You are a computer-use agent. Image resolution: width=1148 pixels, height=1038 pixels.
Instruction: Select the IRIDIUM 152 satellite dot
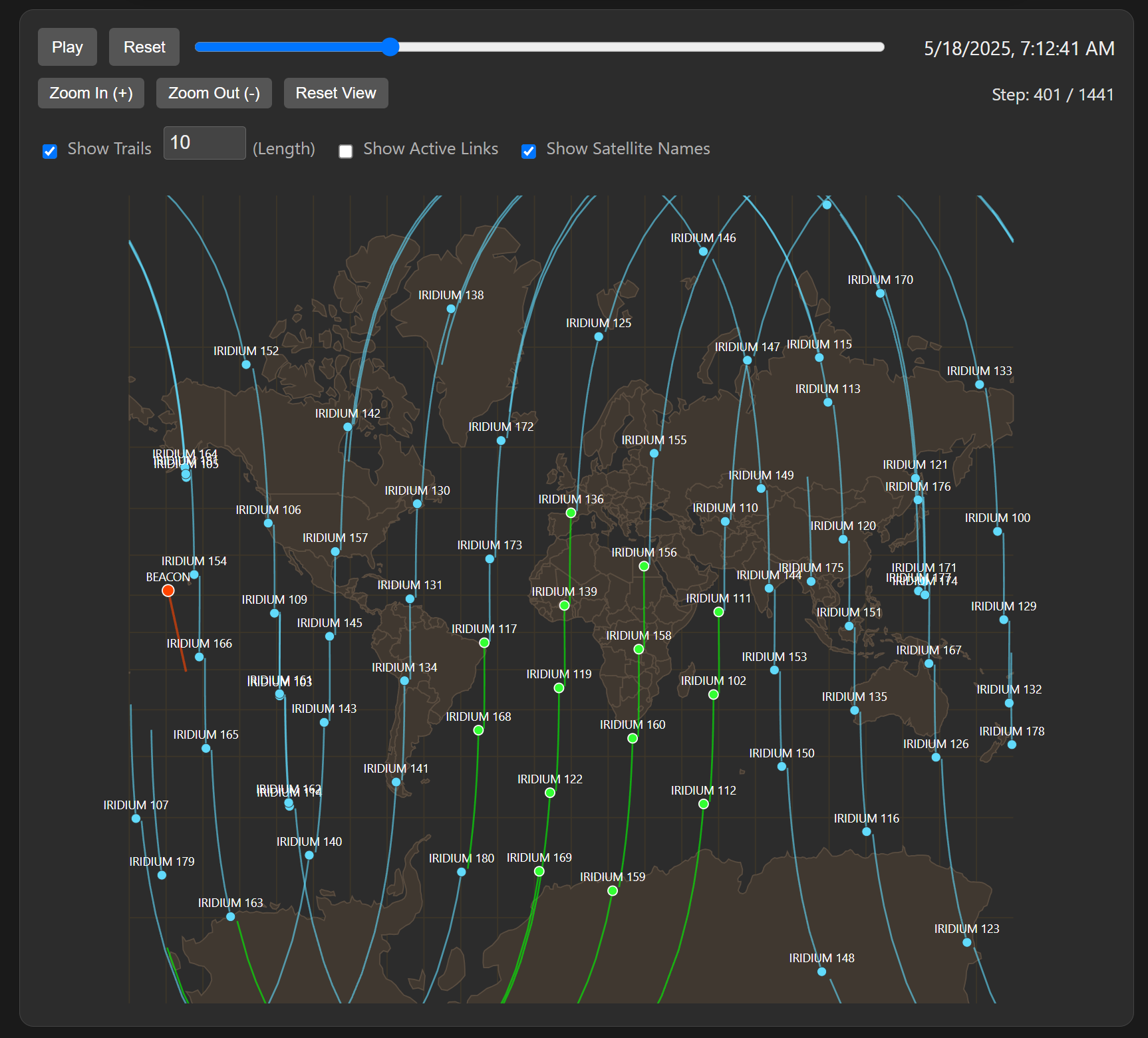click(246, 364)
